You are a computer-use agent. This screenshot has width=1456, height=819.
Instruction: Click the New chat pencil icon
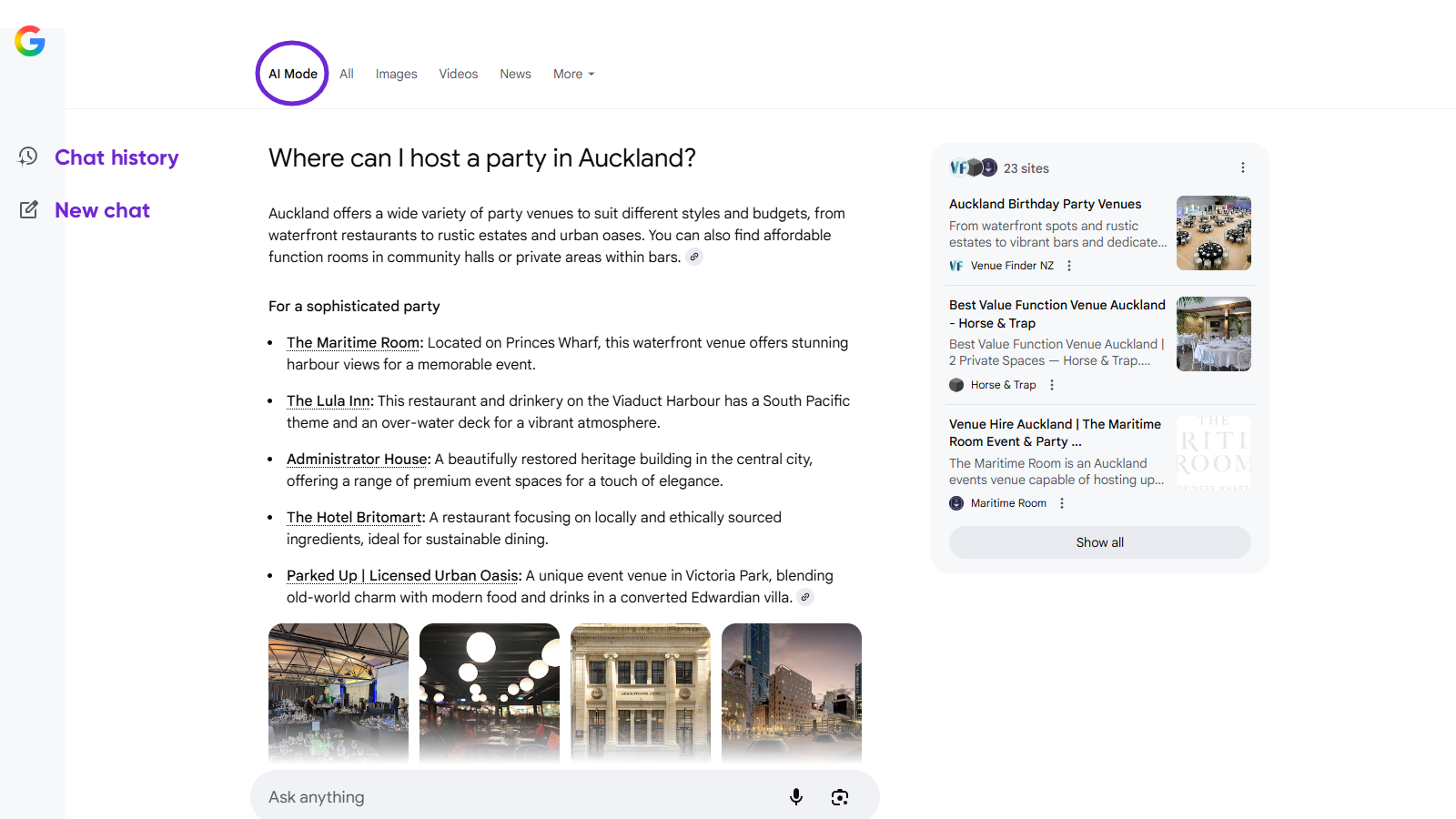(x=29, y=210)
